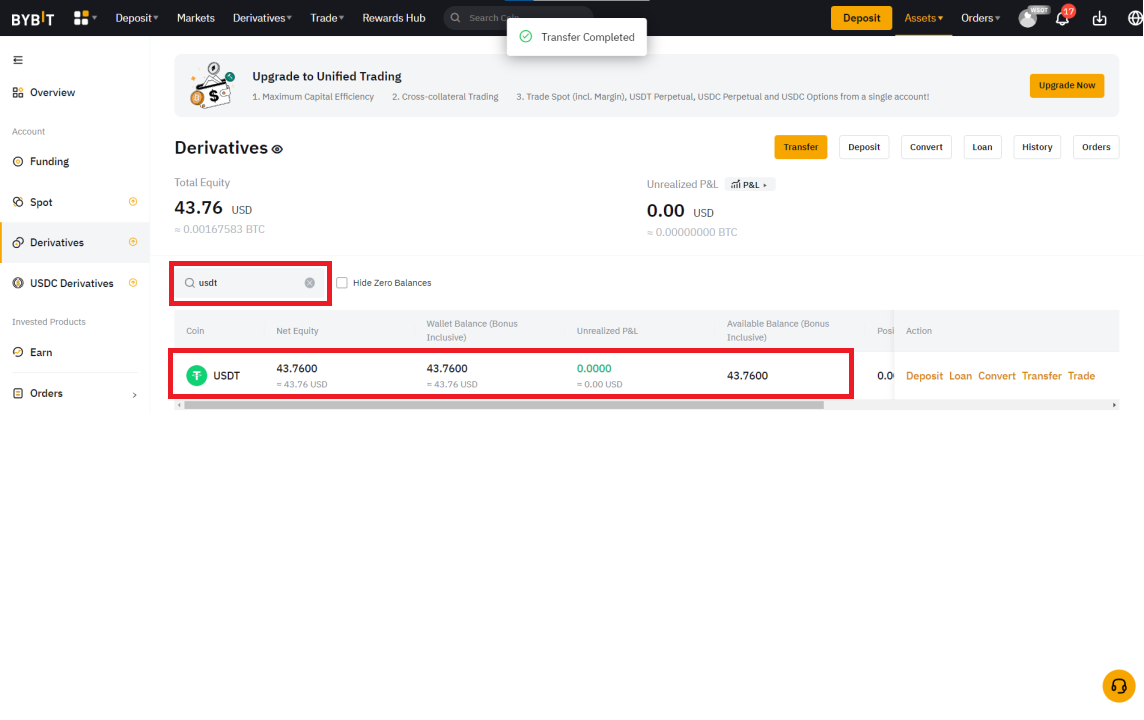Click the P&L chart icon

735,185
